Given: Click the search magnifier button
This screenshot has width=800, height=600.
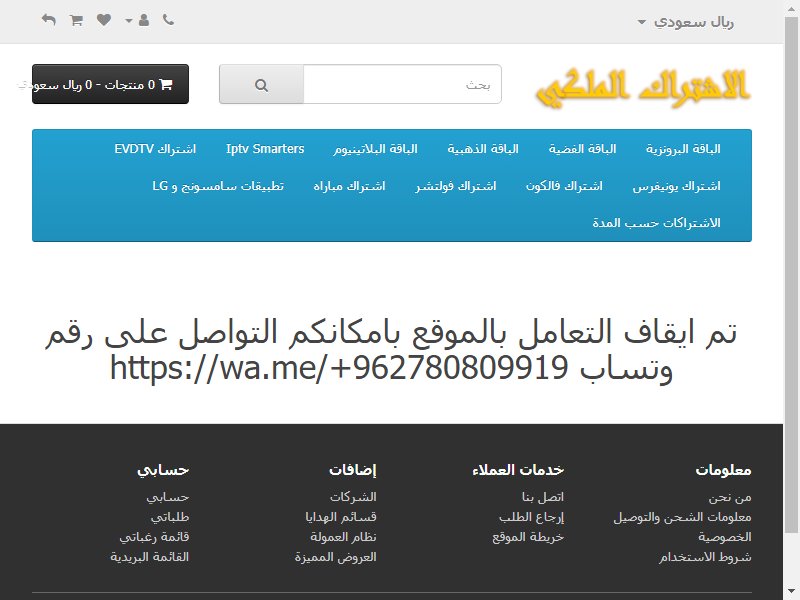Looking at the screenshot, I should click(262, 85).
